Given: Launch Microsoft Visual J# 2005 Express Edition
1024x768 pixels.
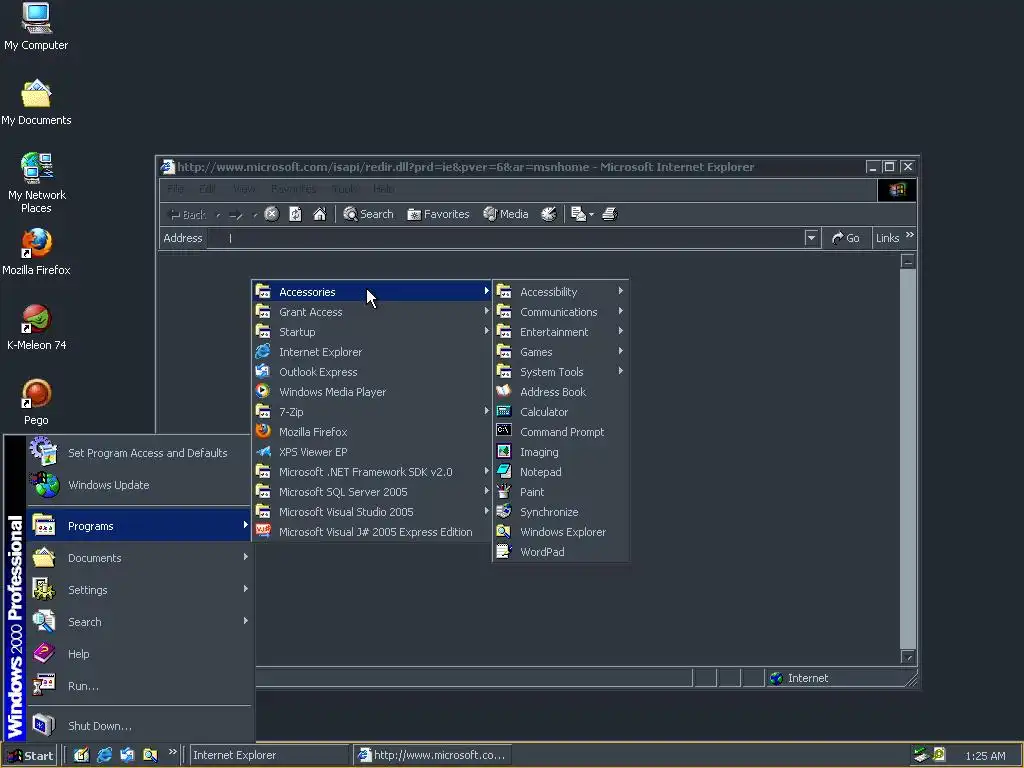Looking at the screenshot, I should [x=372, y=532].
